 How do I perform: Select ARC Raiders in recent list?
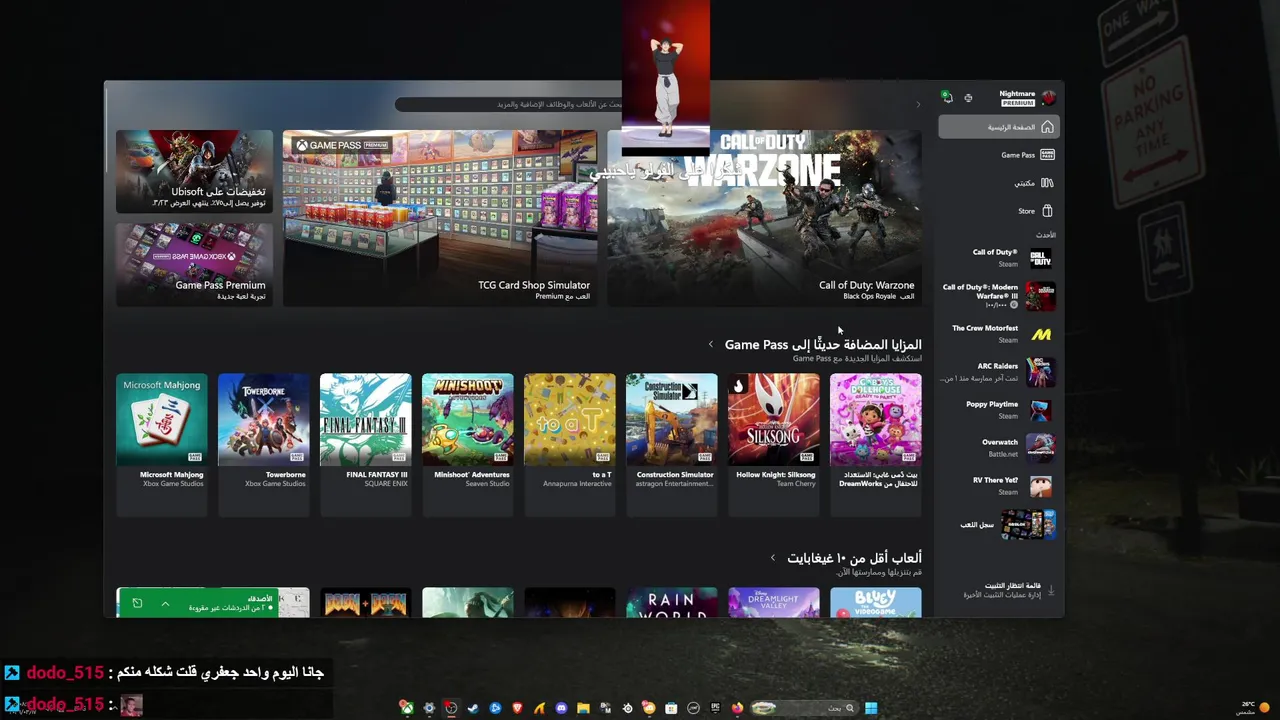click(998, 372)
